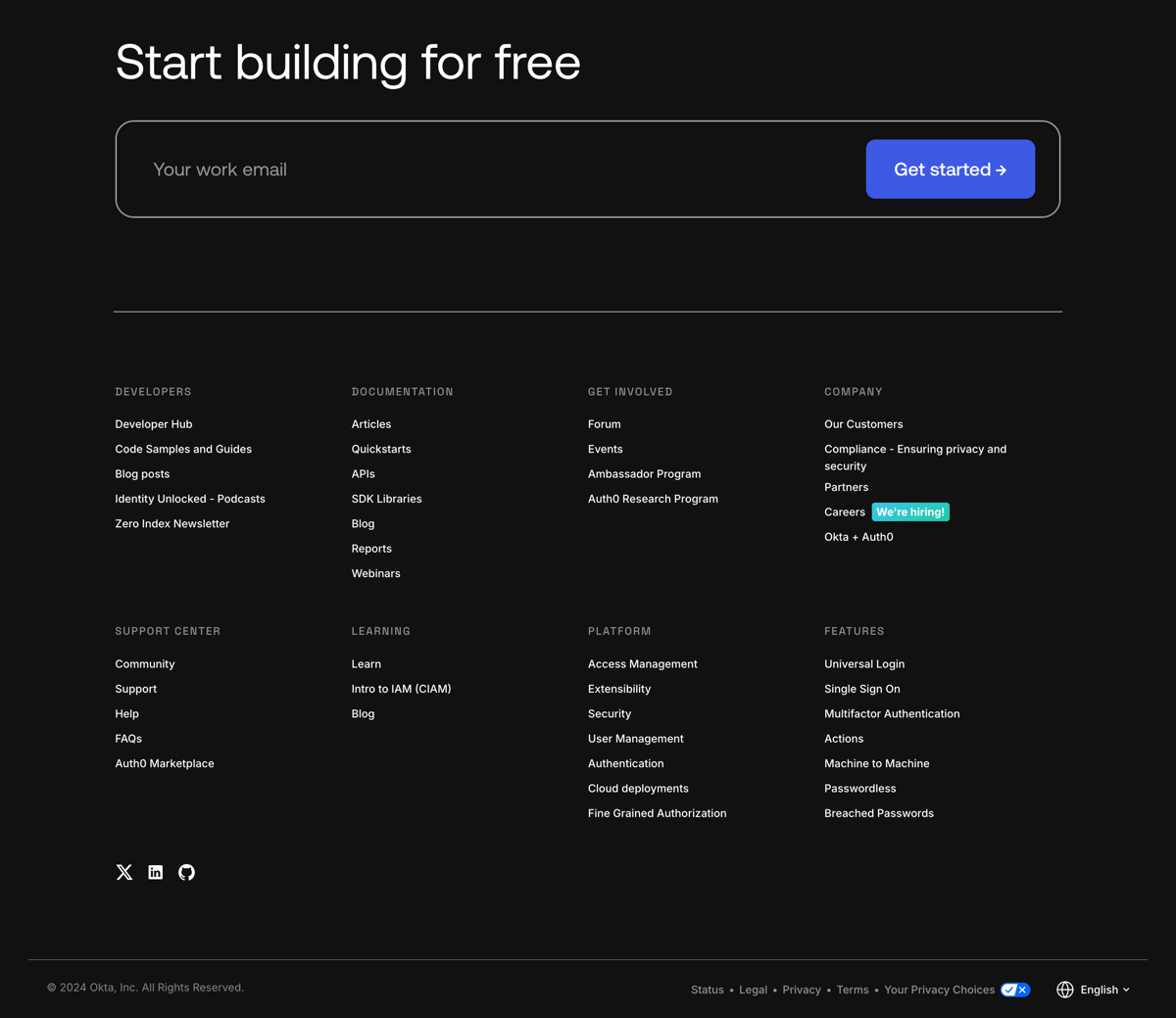1176x1018 pixels.
Task: View the Zero Index Newsletter
Action: [x=171, y=523]
